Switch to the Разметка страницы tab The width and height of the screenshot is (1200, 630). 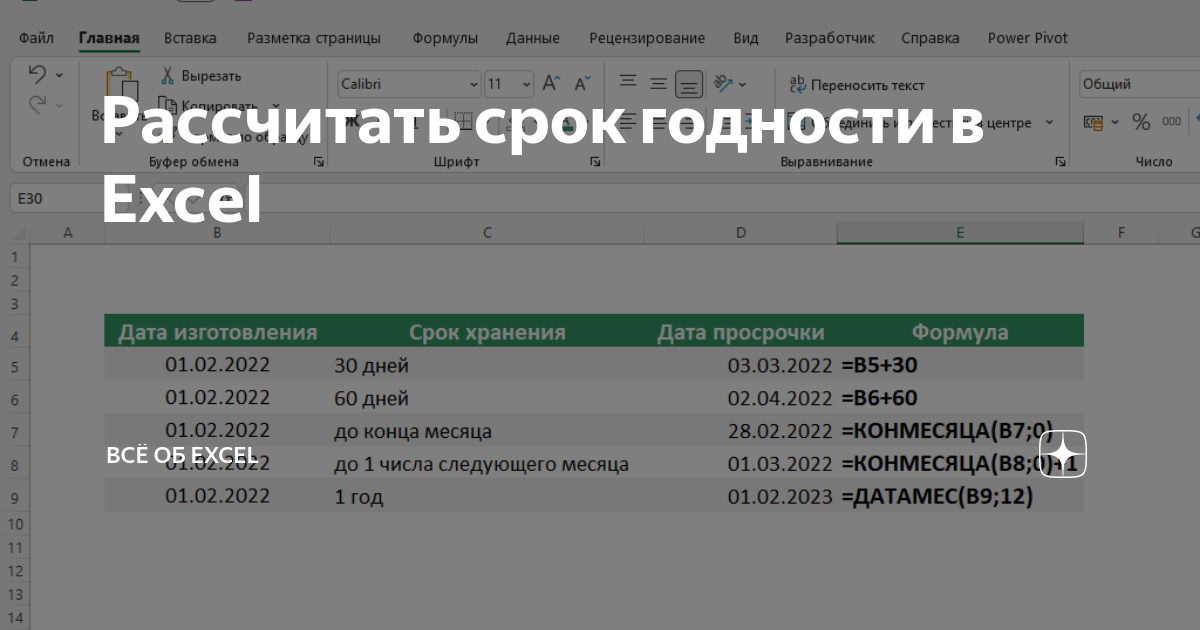pos(314,38)
